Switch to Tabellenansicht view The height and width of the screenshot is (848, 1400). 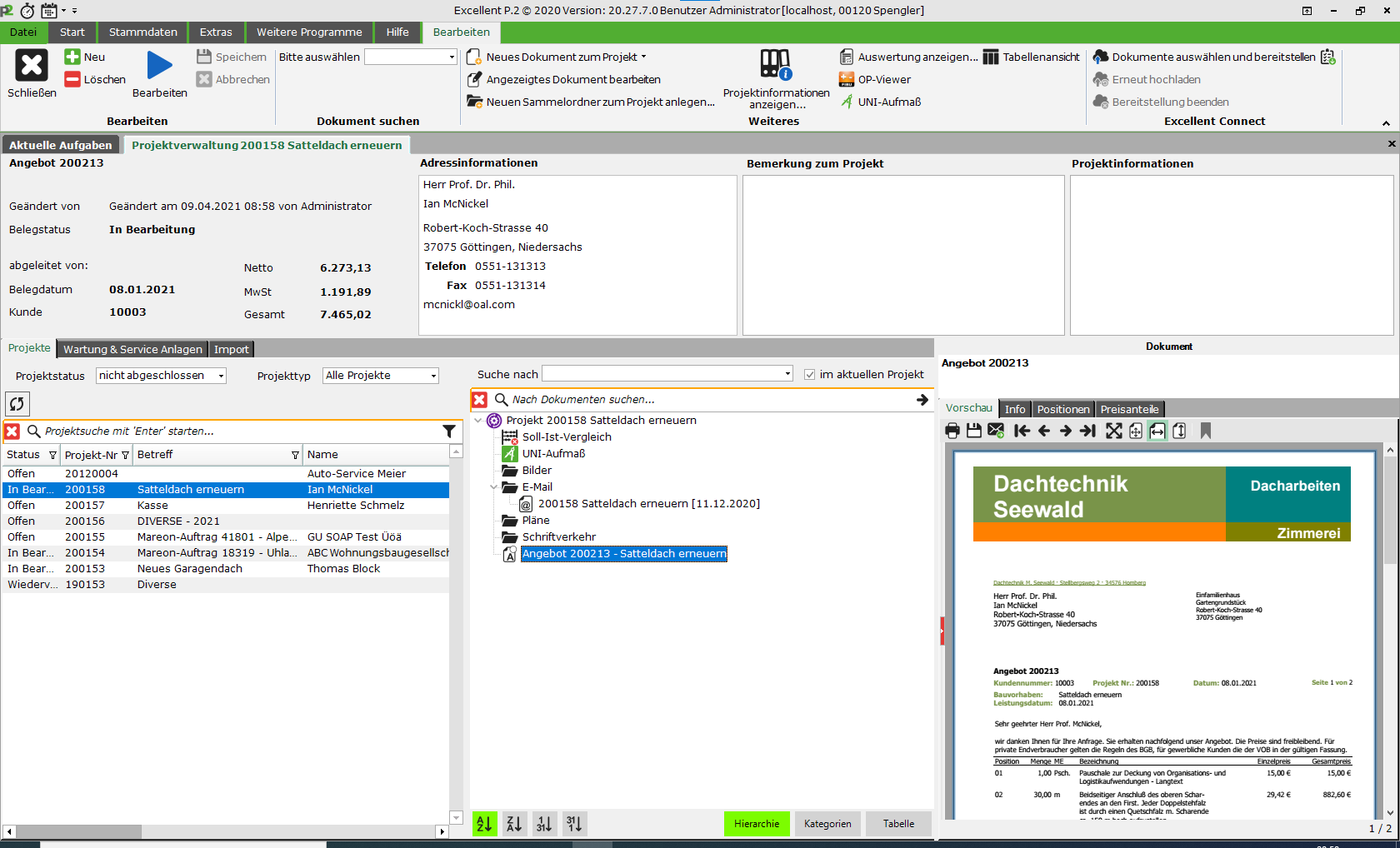pos(1032,57)
